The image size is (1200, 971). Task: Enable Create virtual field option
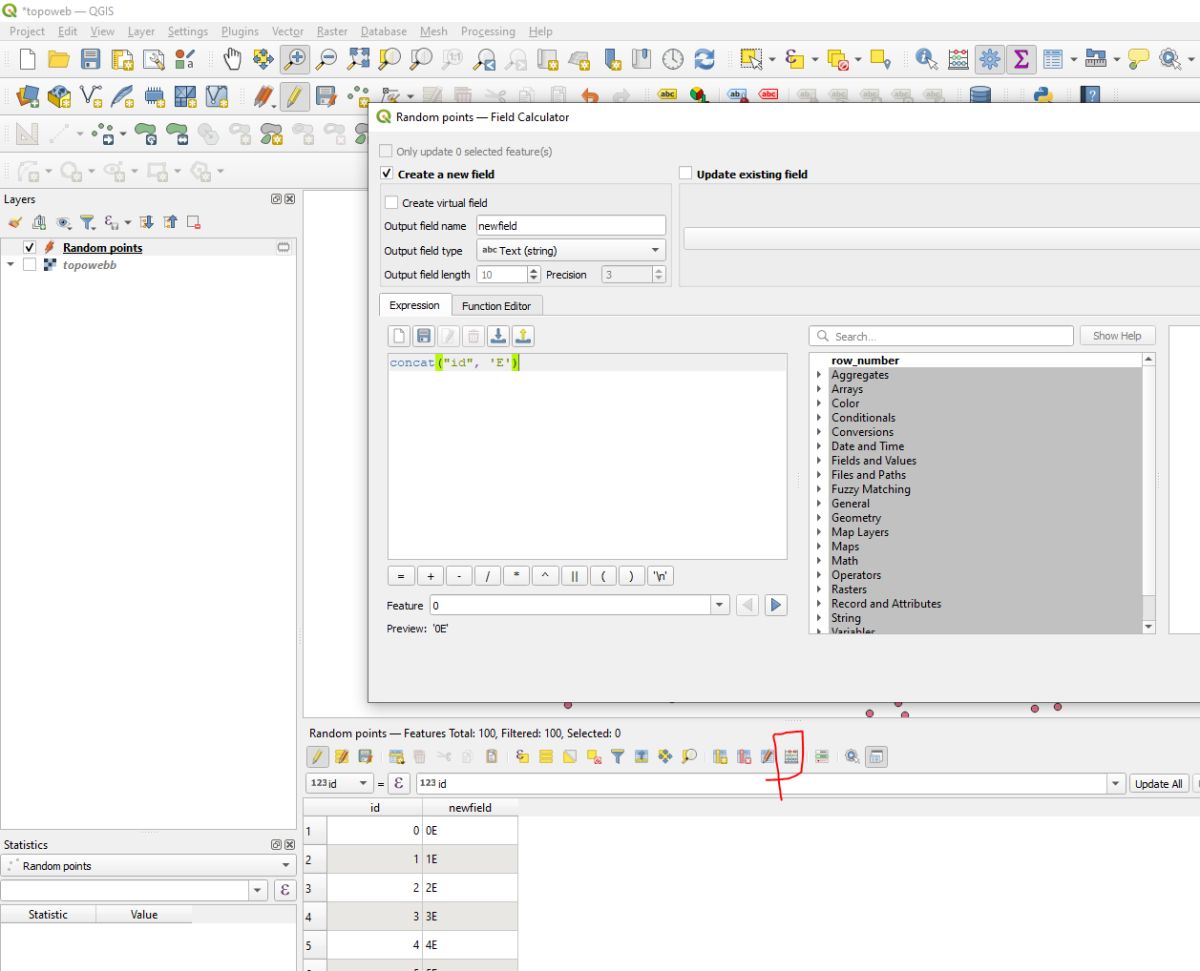(392, 202)
